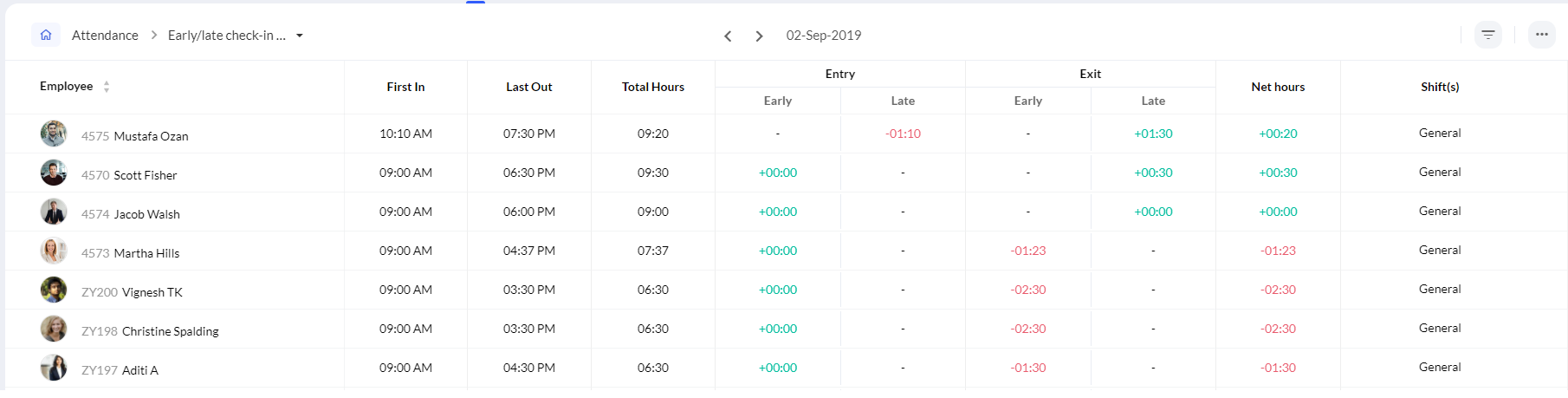
Task: Open the 02-Sep-2019 date picker
Action: pos(824,36)
